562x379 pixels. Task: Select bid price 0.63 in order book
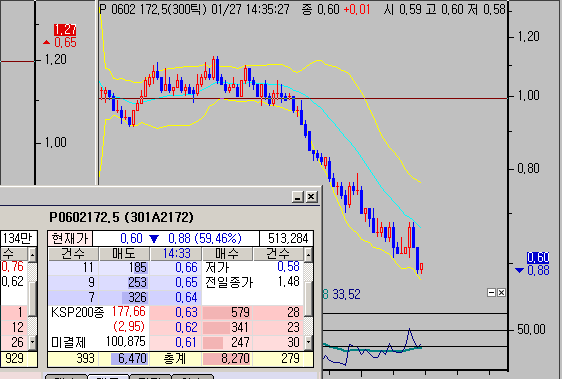(186, 312)
